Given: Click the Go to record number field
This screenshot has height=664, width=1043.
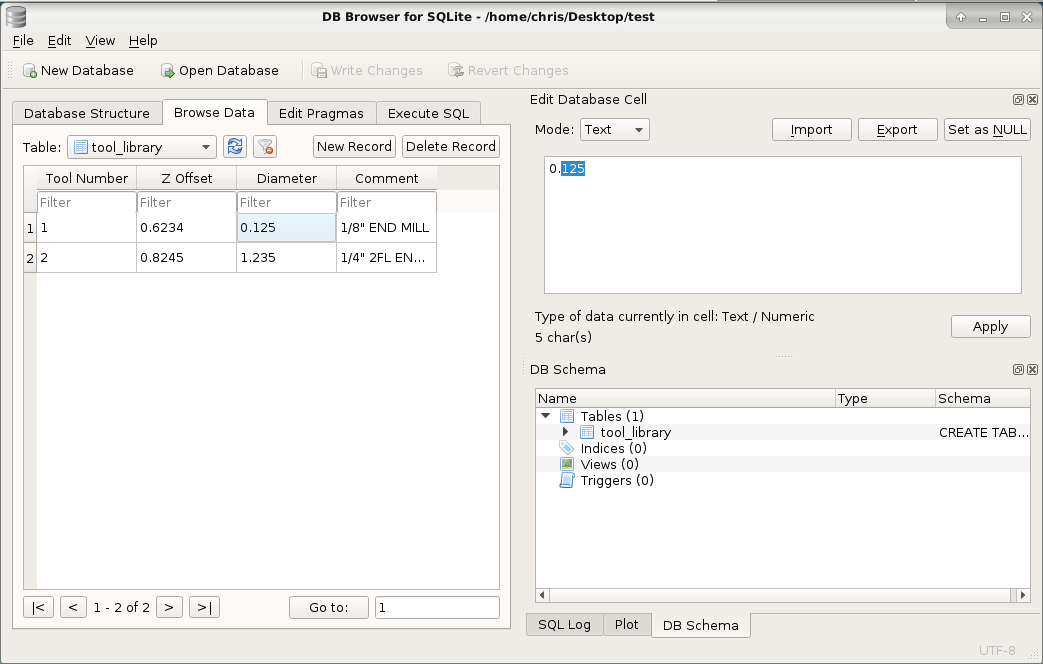Looking at the screenshot, I should coord(437,607).
